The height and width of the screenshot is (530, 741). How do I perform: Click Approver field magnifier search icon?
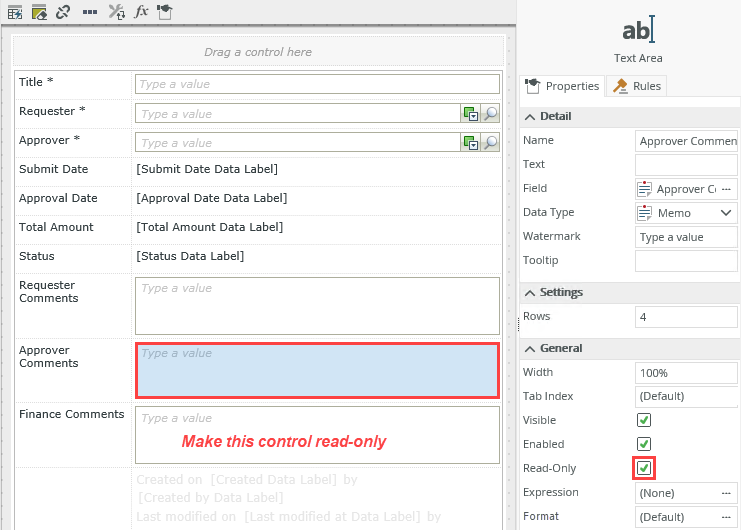(491, 143)
